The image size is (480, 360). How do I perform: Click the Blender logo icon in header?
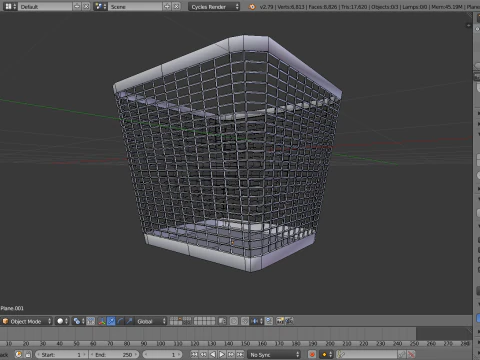[252, 7]
